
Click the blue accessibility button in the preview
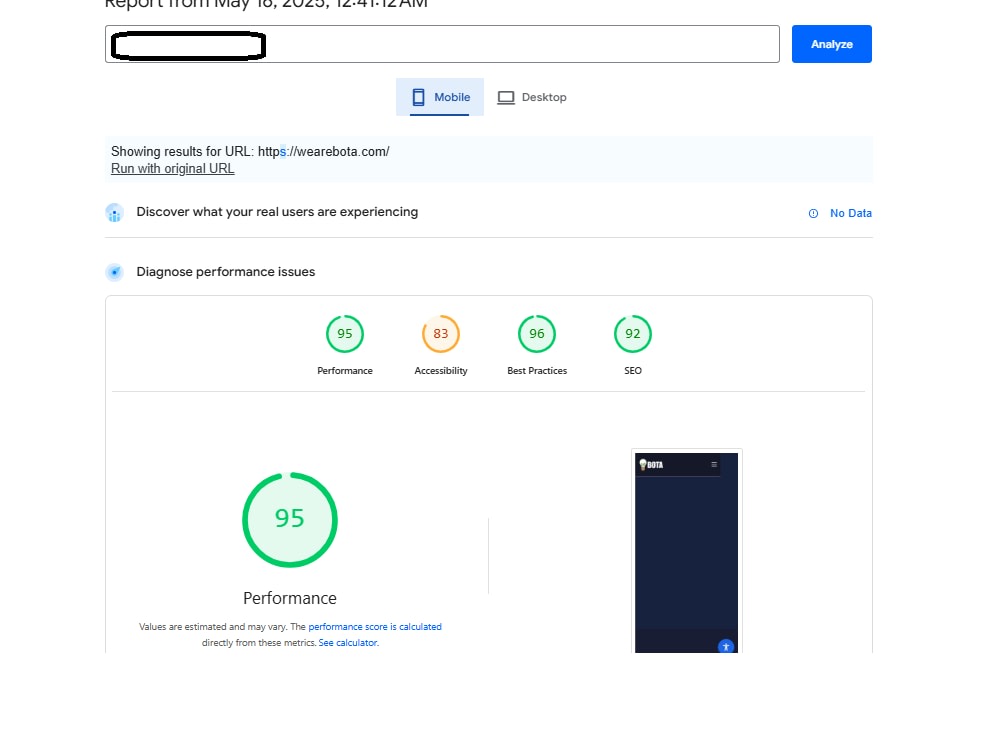[x=725, y=646]
